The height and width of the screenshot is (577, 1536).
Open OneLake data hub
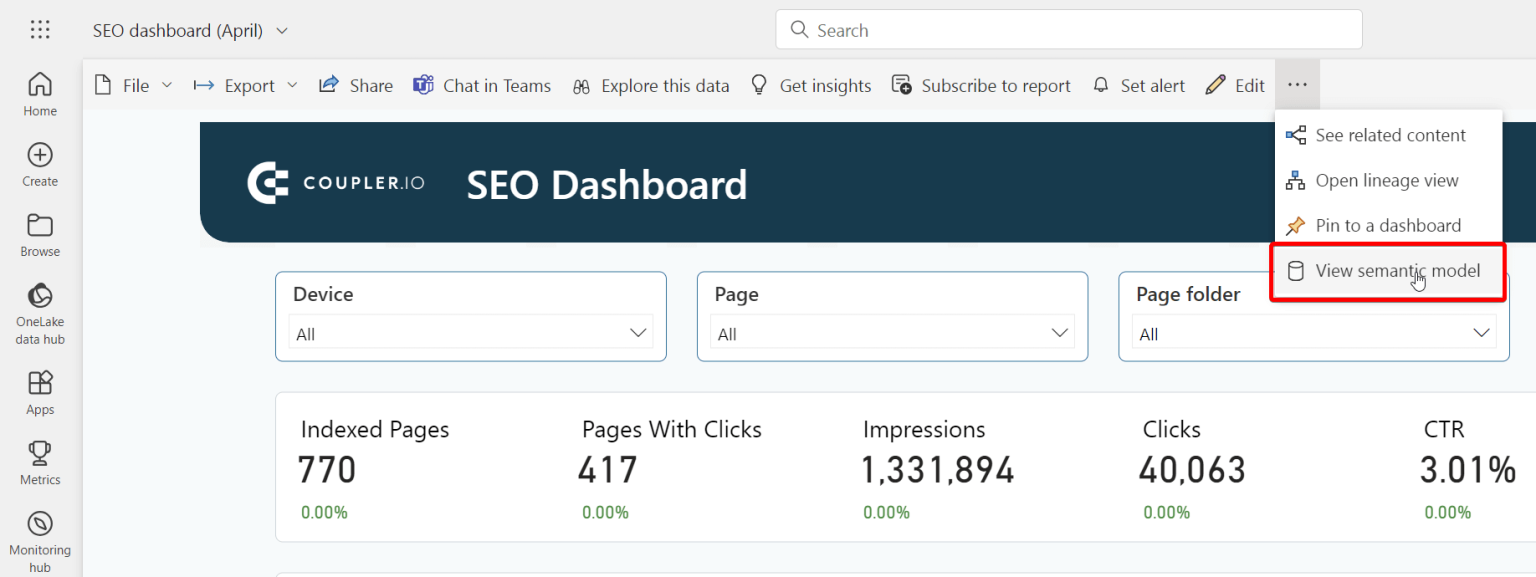tap(40, 312)
